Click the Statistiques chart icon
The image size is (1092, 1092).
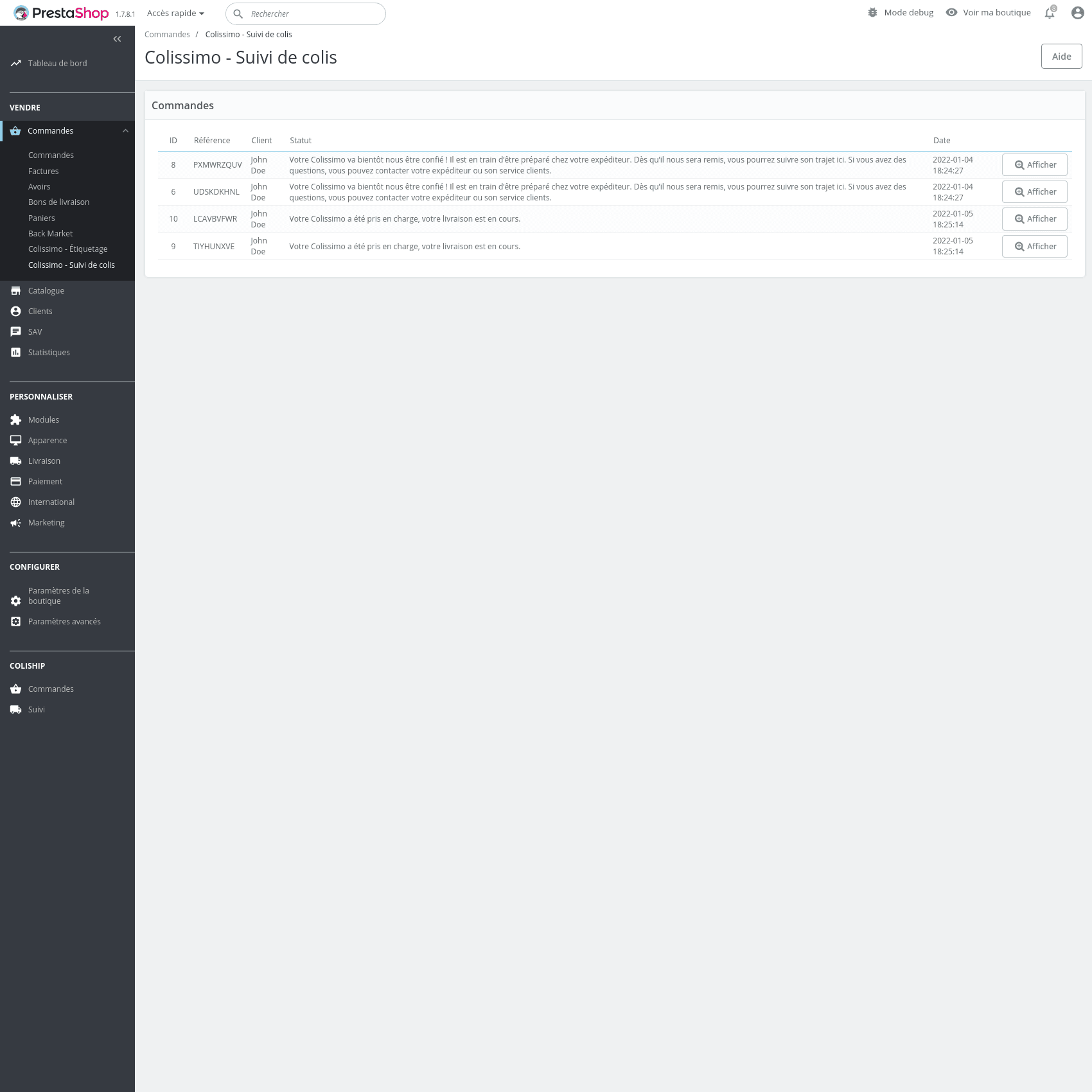pos(16,353)
